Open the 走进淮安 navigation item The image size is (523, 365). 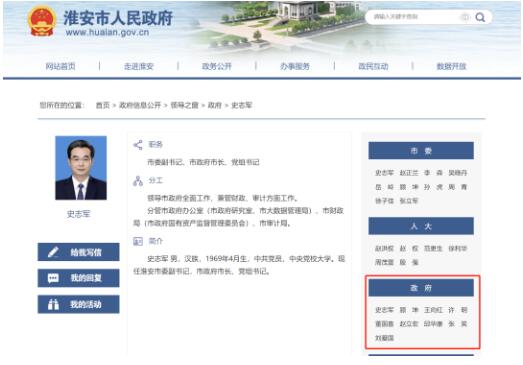pyautogui.click(x=139, y=66)
